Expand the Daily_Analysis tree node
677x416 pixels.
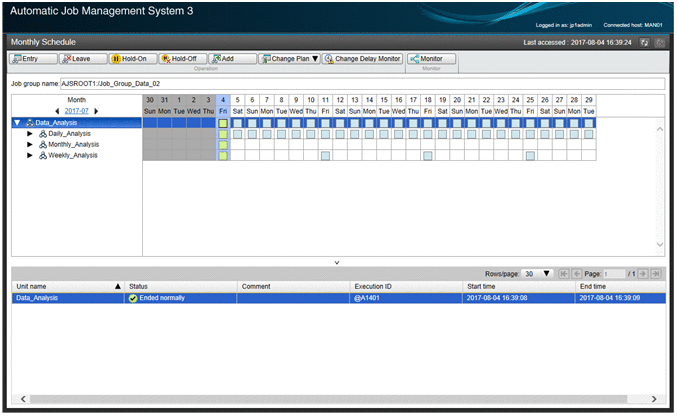pyautogui.click(x=30, y=134)
